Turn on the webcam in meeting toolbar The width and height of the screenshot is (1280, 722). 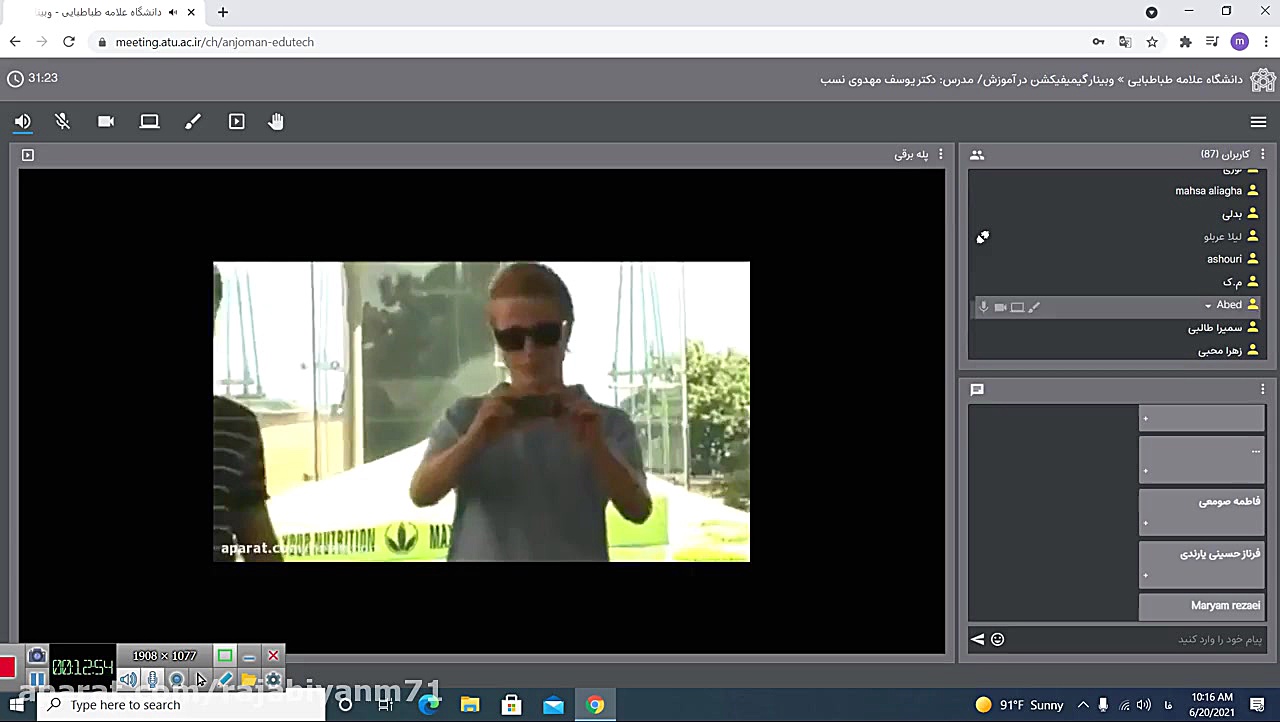point(106,122)
